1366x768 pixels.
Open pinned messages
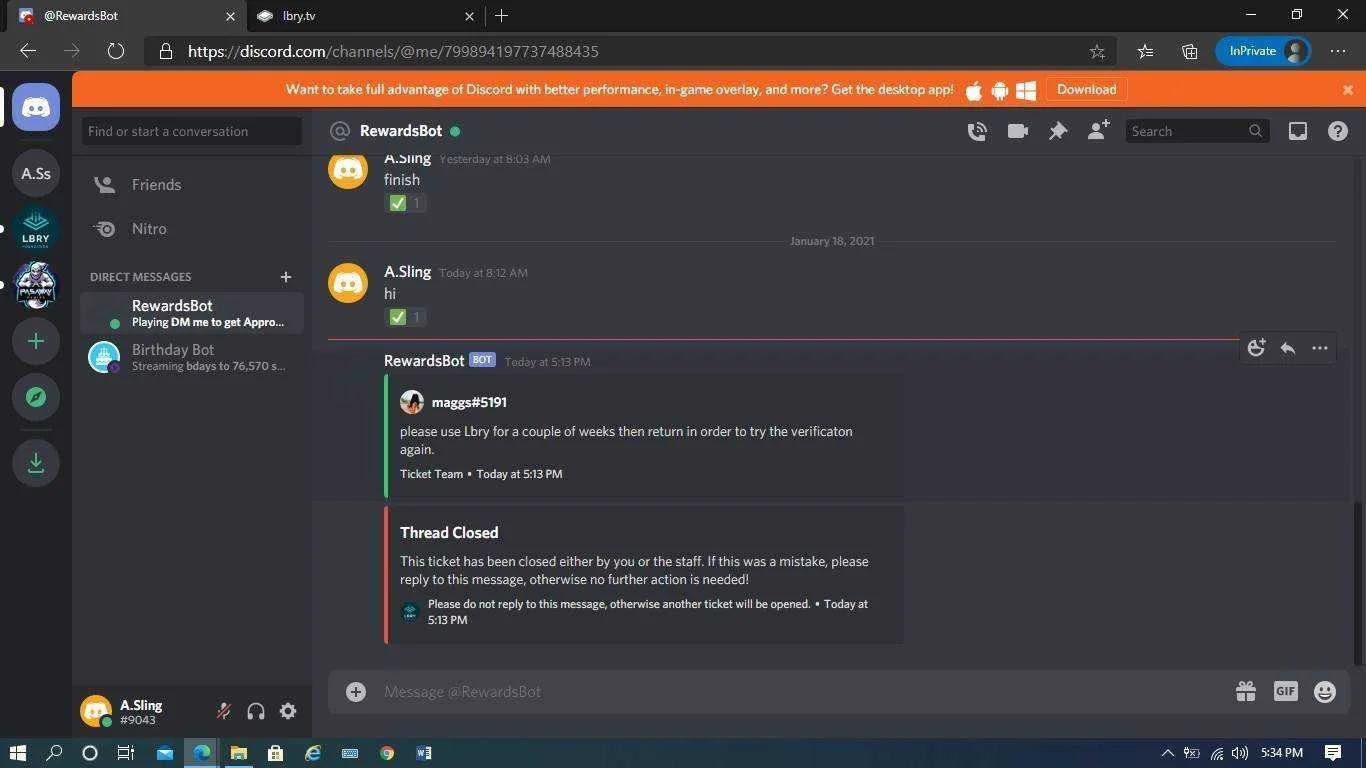coord(1058,131)
